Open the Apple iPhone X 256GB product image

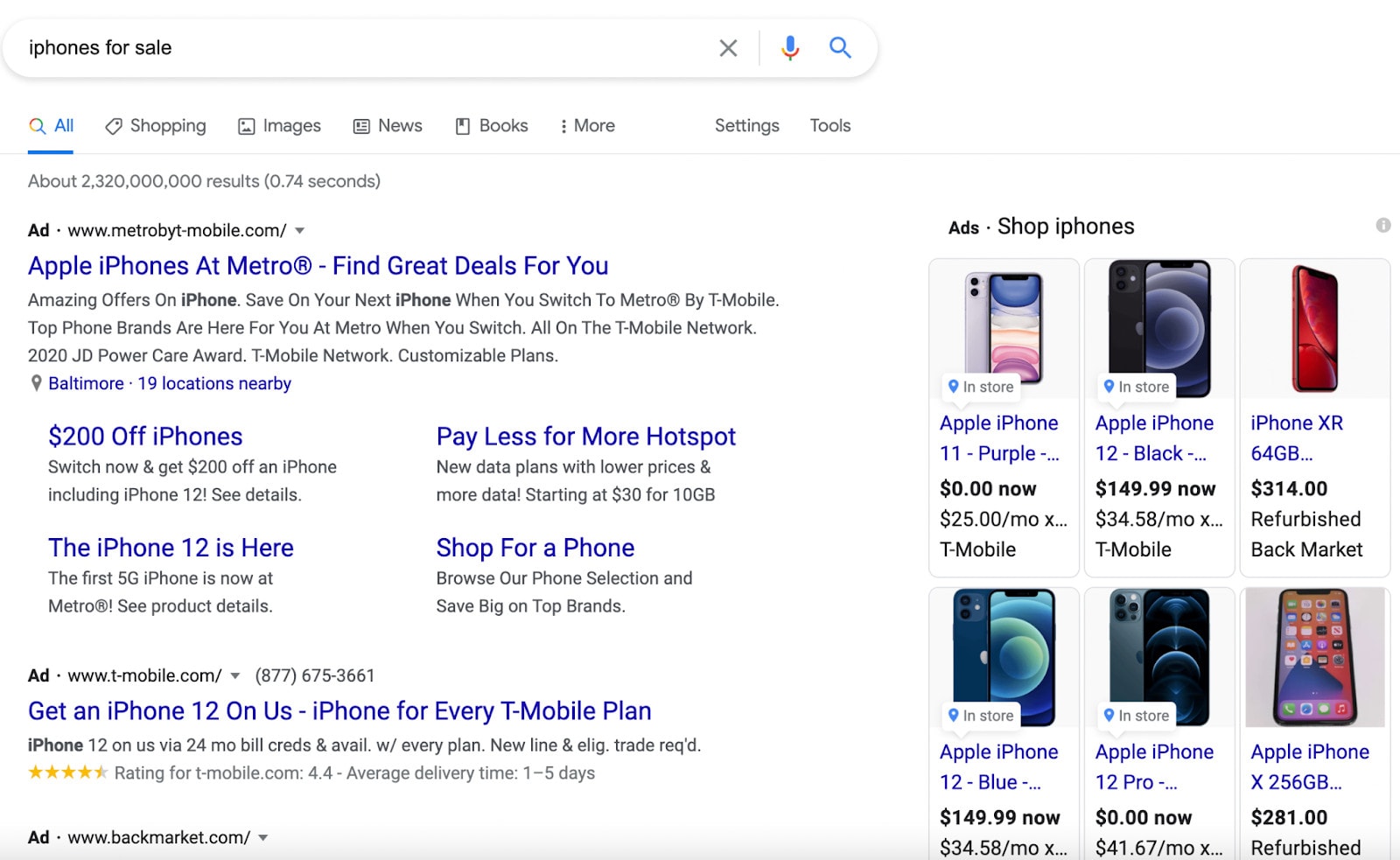click(x=1315, y=657)
